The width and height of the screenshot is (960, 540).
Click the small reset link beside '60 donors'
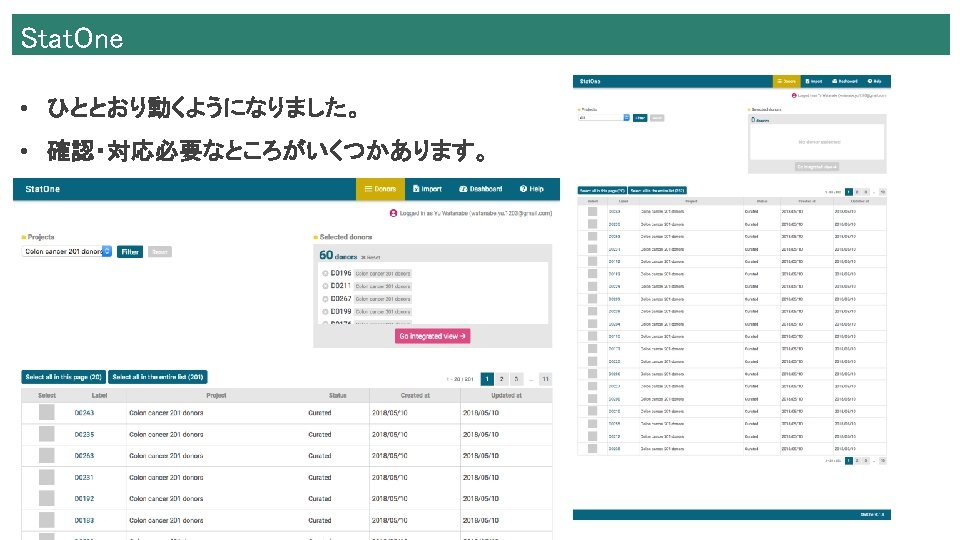point(371,258)
